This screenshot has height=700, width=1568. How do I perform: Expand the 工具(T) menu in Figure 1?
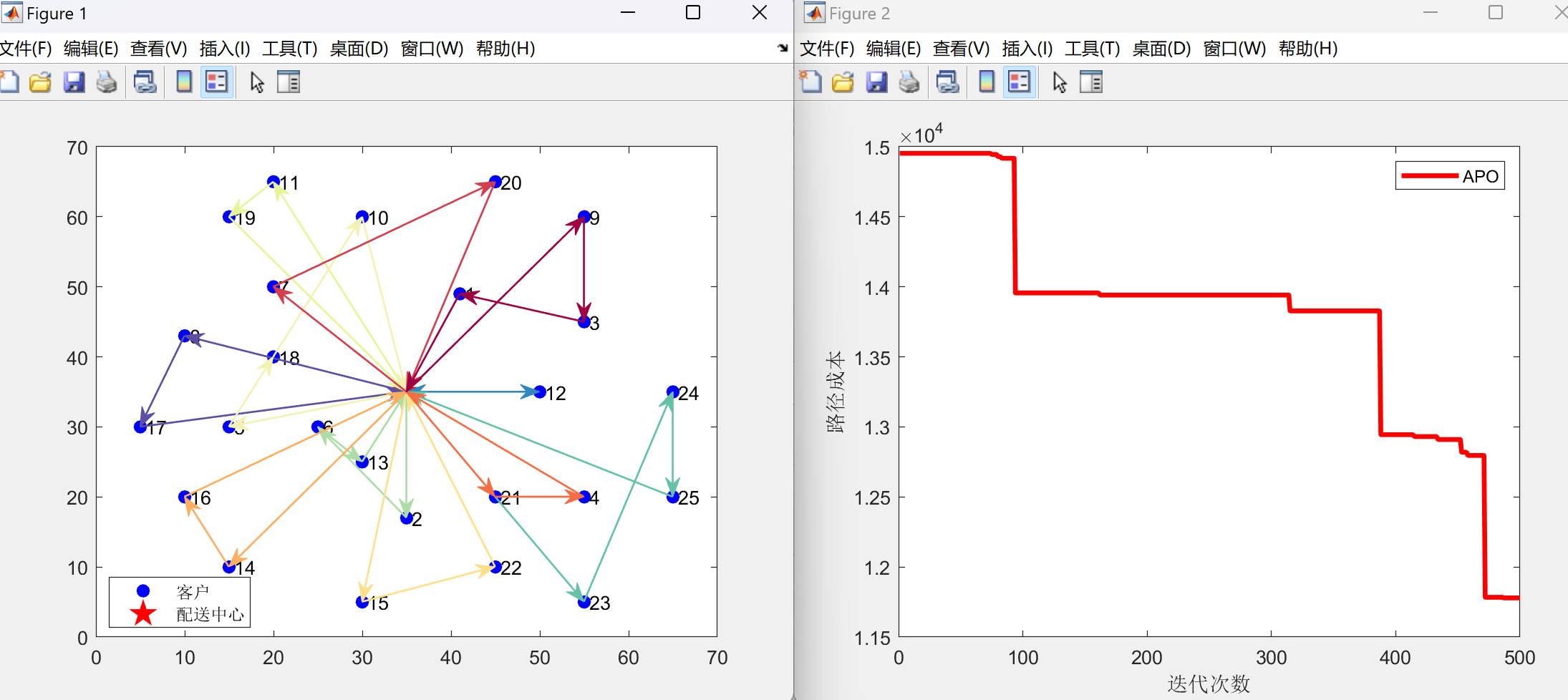(x=289, y=49)
